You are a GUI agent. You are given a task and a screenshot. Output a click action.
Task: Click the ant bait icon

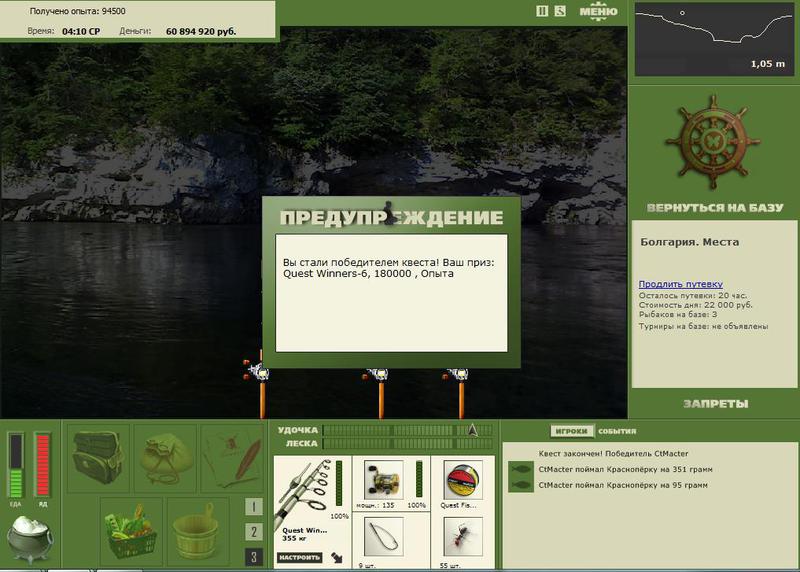coord(463,536)
